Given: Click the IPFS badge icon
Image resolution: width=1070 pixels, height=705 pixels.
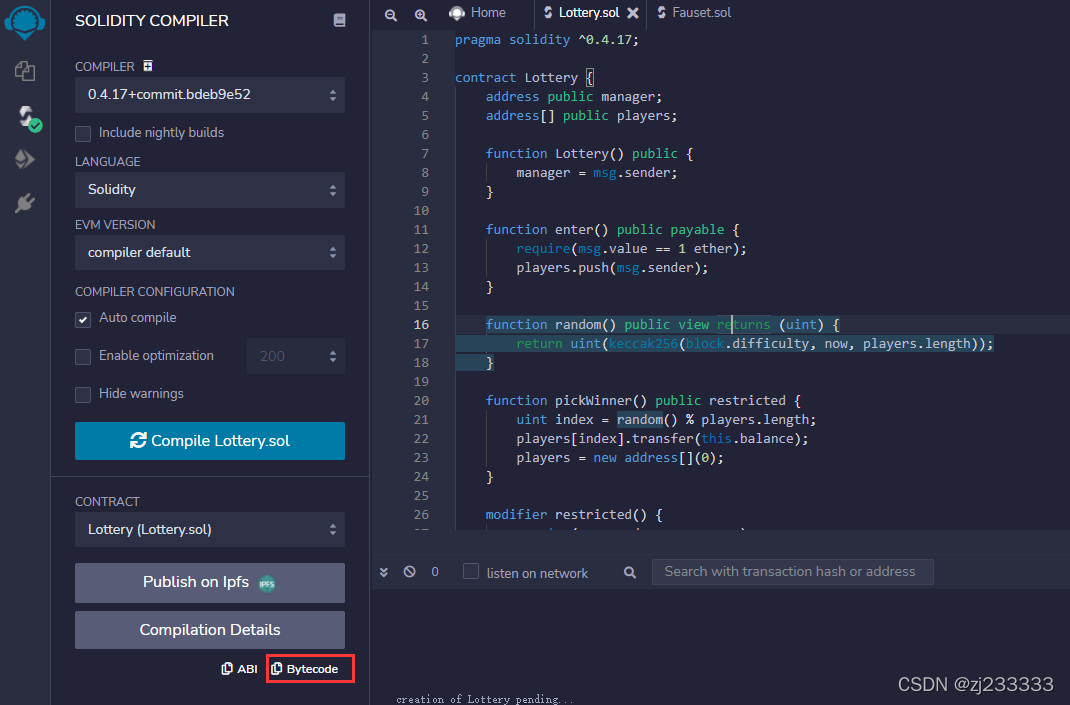Looking at the screenshot, I should coord(267,583).
